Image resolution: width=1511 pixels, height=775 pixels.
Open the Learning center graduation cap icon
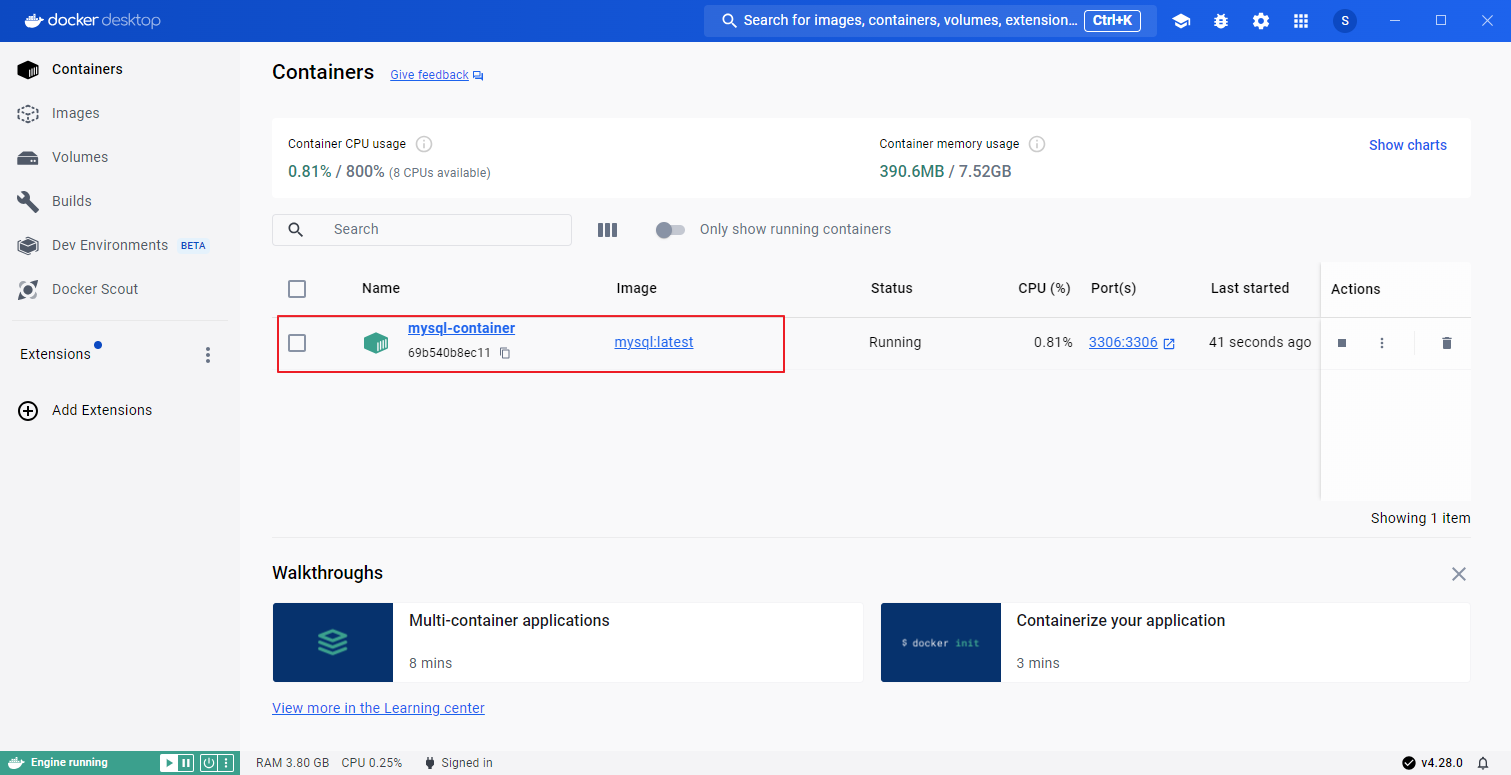pos(1181,21)
